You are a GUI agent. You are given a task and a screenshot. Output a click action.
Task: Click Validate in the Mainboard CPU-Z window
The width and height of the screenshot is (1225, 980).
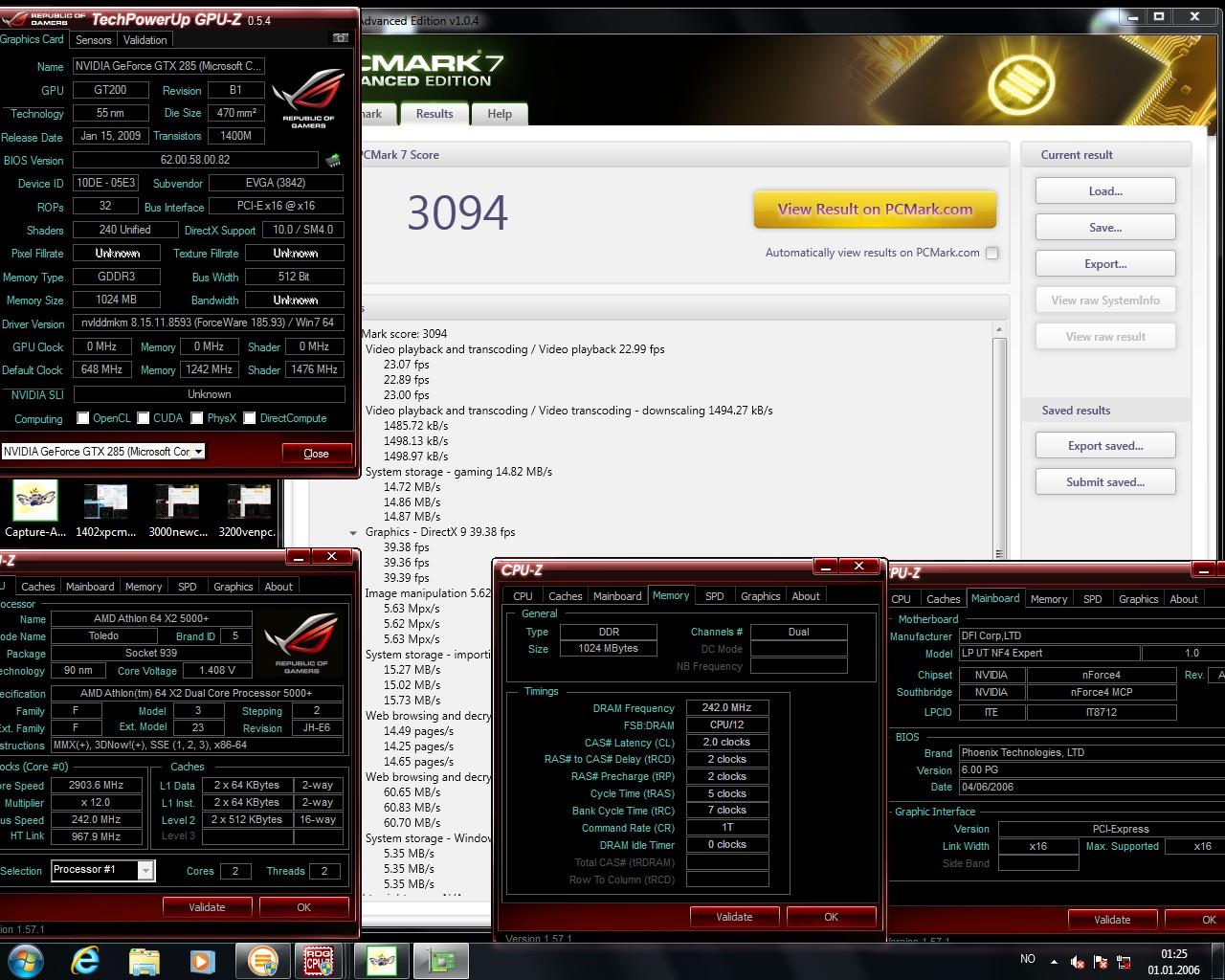[1112, 920]
